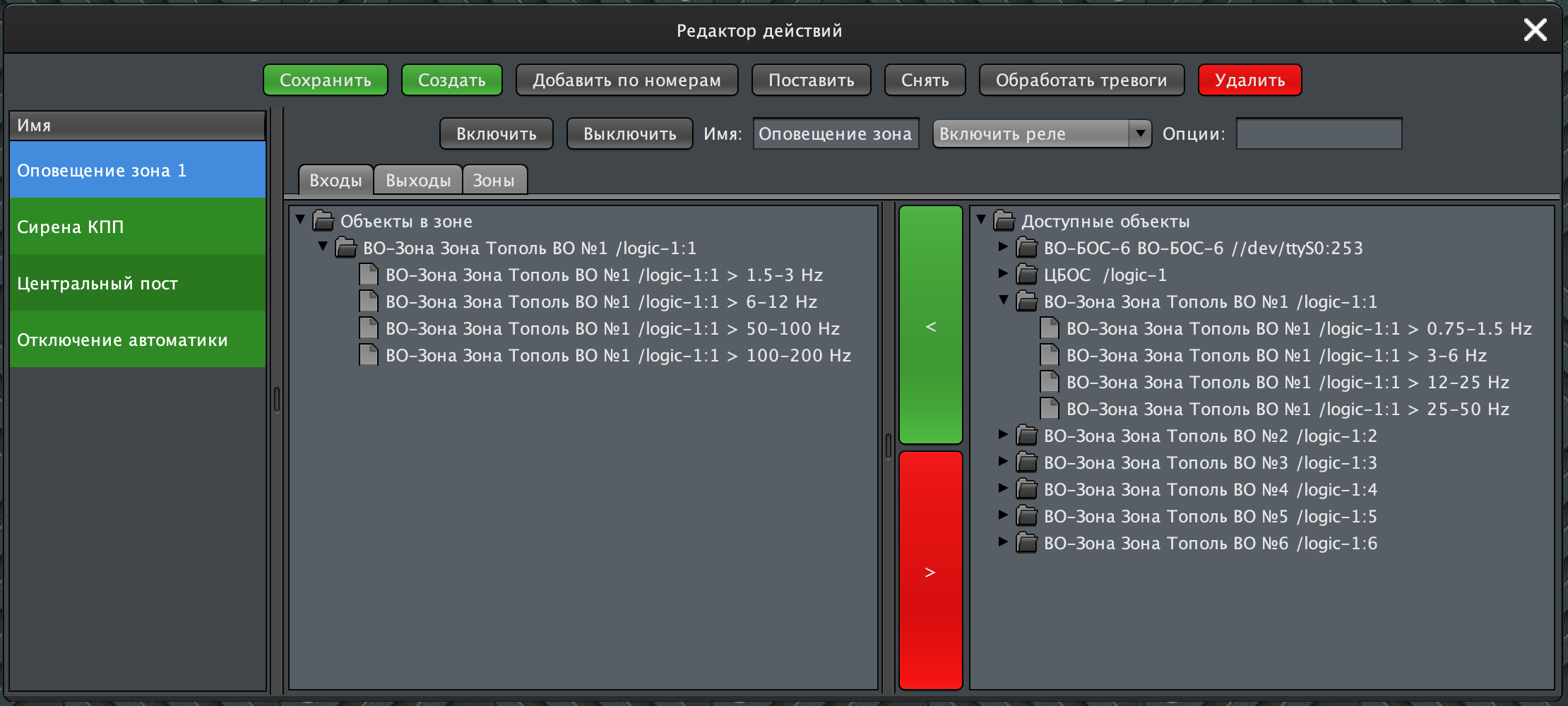Image resolution: width=1568 pixels, height=706 pixels.
Task: Click the "Добавить по номерам" button
Action: point(626,80)
